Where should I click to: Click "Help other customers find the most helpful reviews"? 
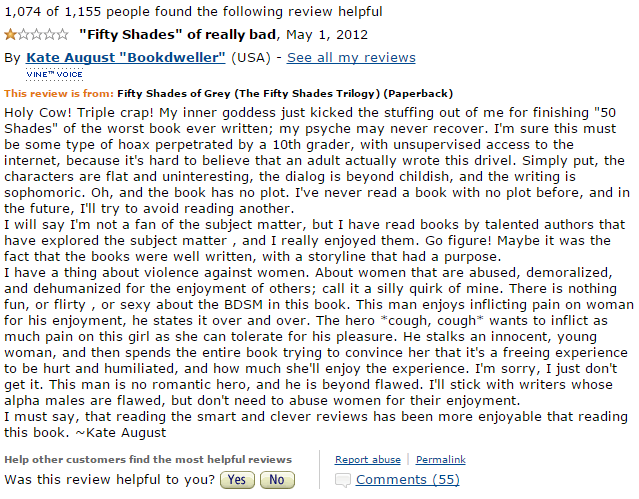tap(148, 460)
